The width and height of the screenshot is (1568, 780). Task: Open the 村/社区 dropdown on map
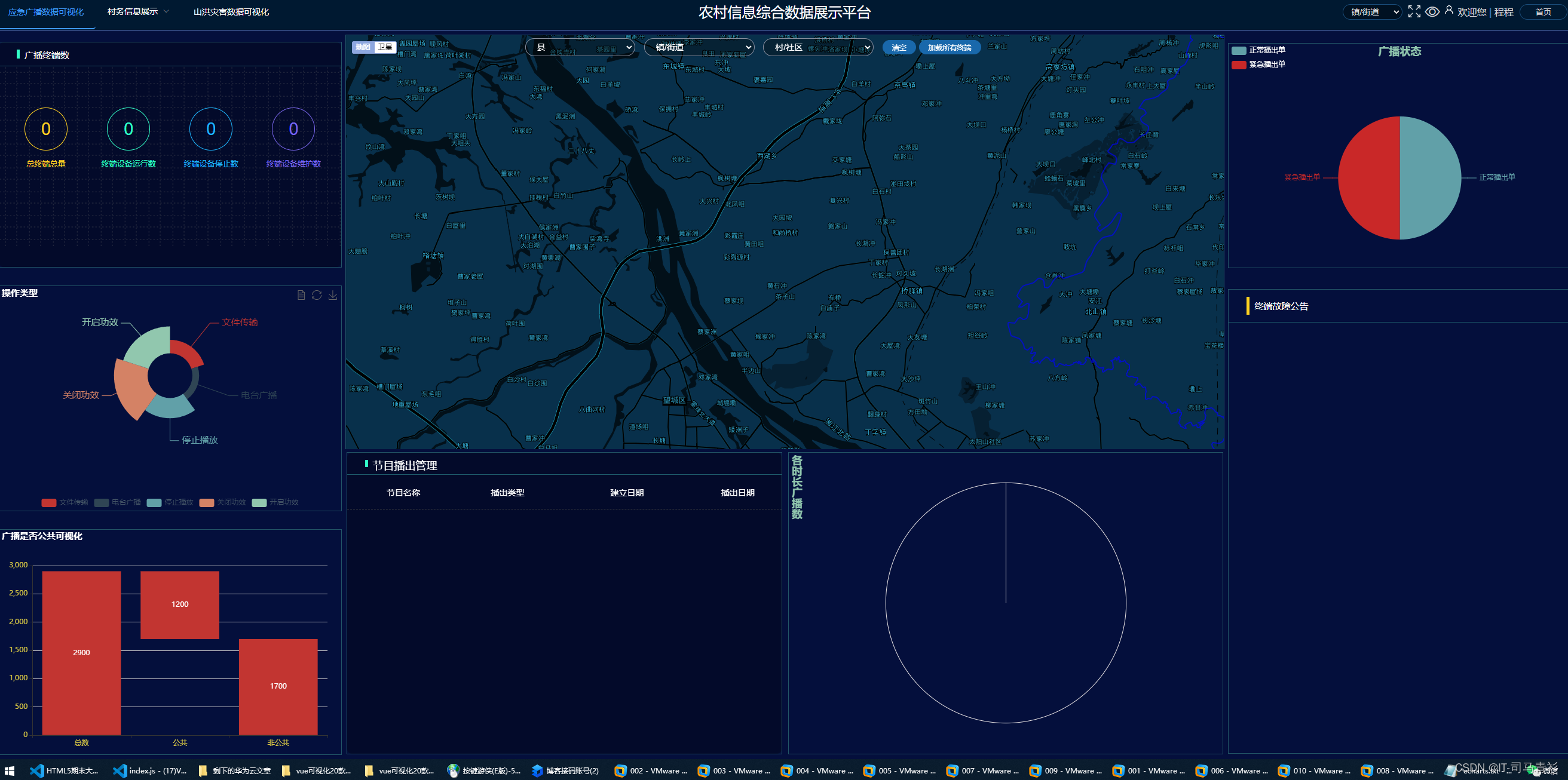[818, 47]
